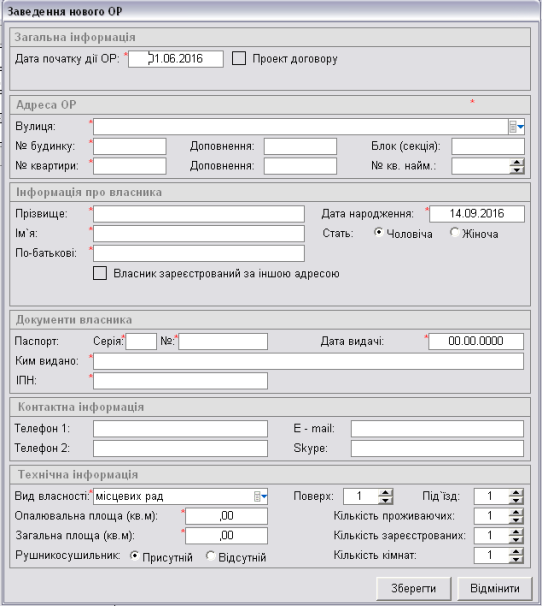Choose the Чоловіча gender option

(x=378, y=232)
